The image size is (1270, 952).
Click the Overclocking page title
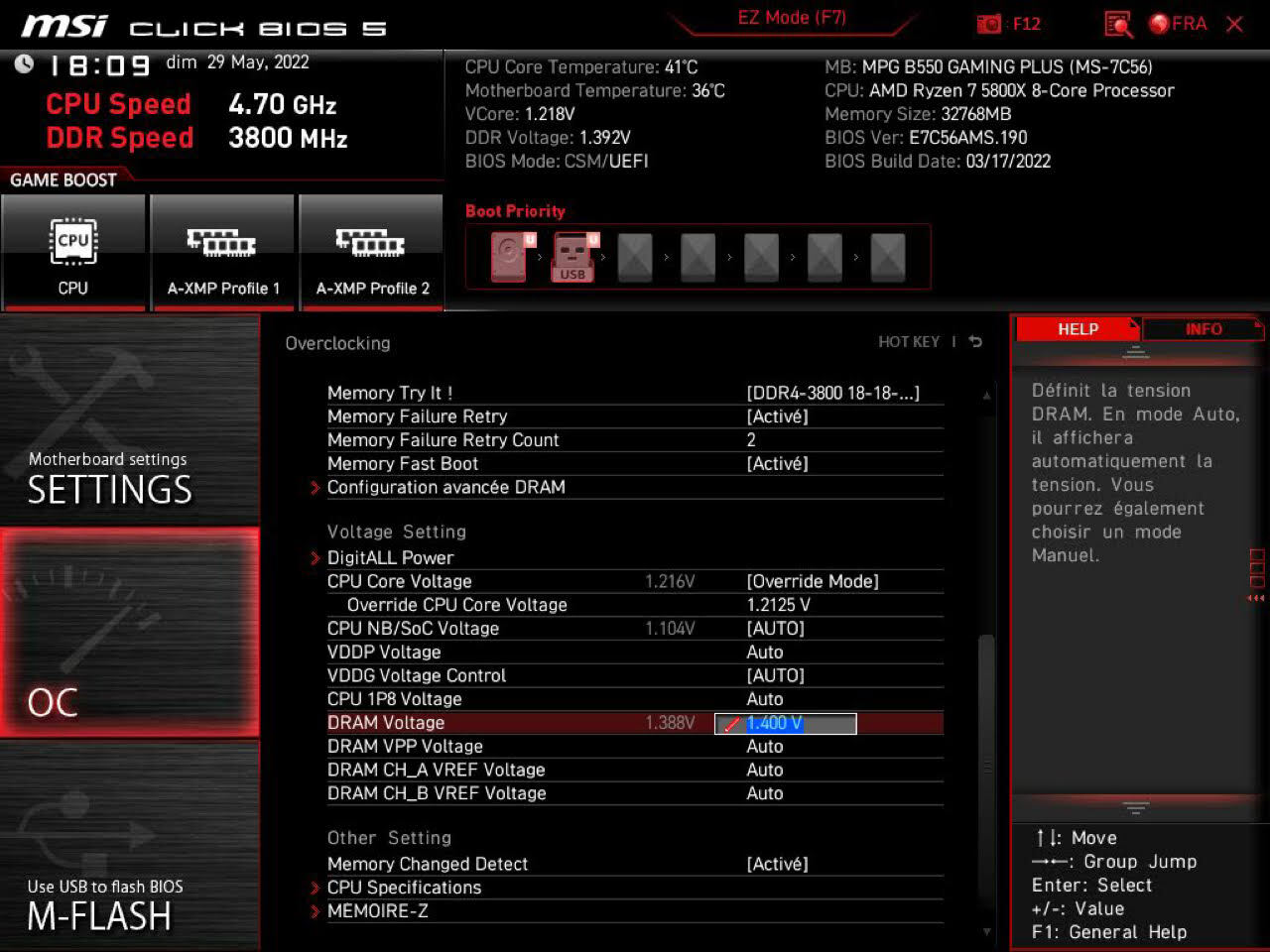pyautogui.click(x=337, y=343)
